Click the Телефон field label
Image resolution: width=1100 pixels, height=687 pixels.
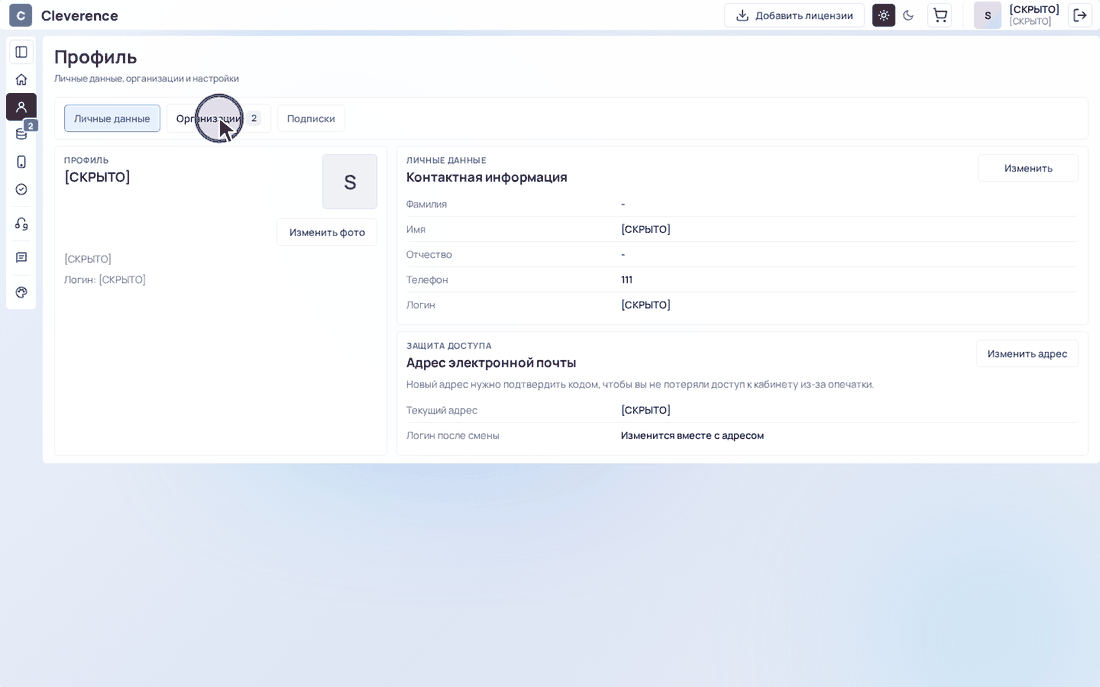click(x=427, y=279)
